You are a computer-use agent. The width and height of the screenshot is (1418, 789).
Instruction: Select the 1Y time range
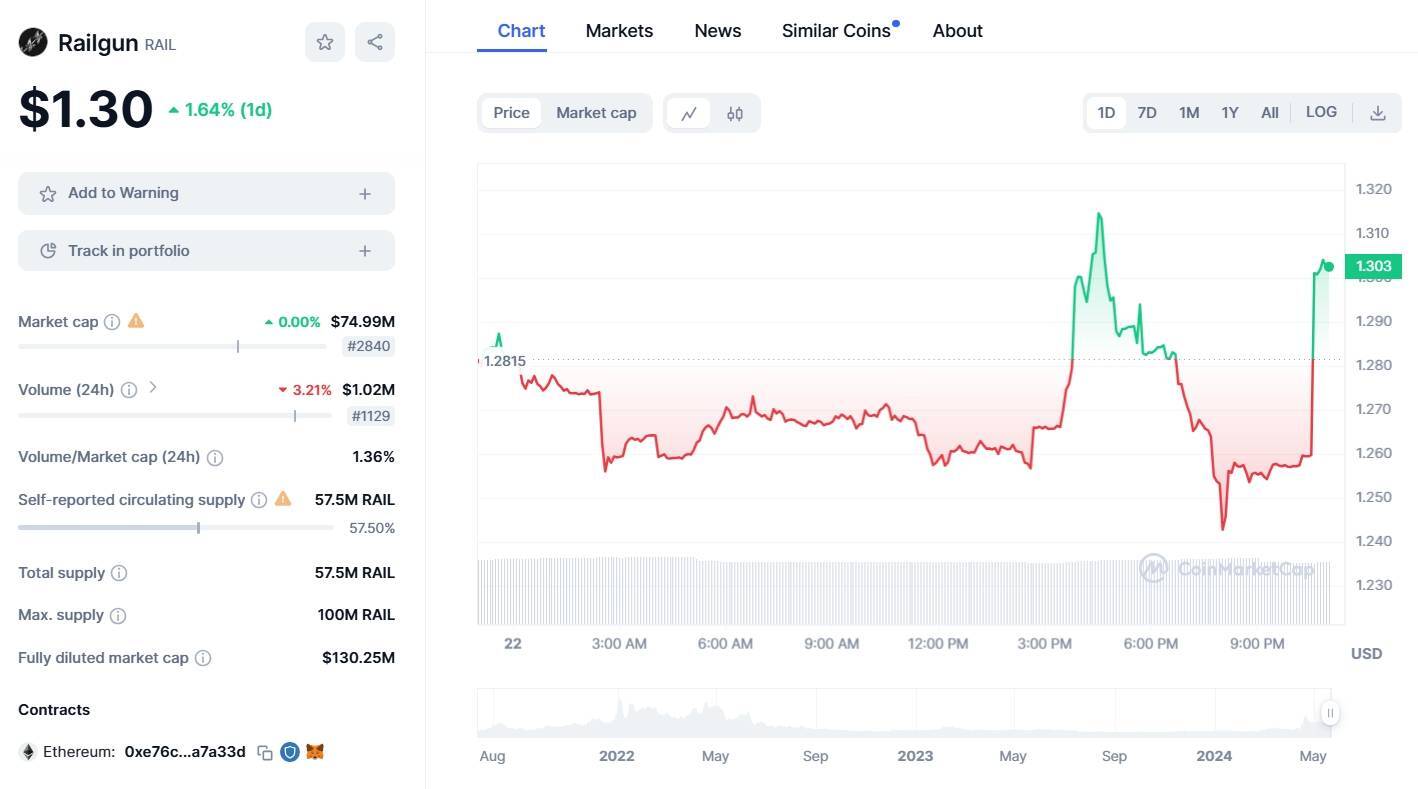tap(1230, 113)
